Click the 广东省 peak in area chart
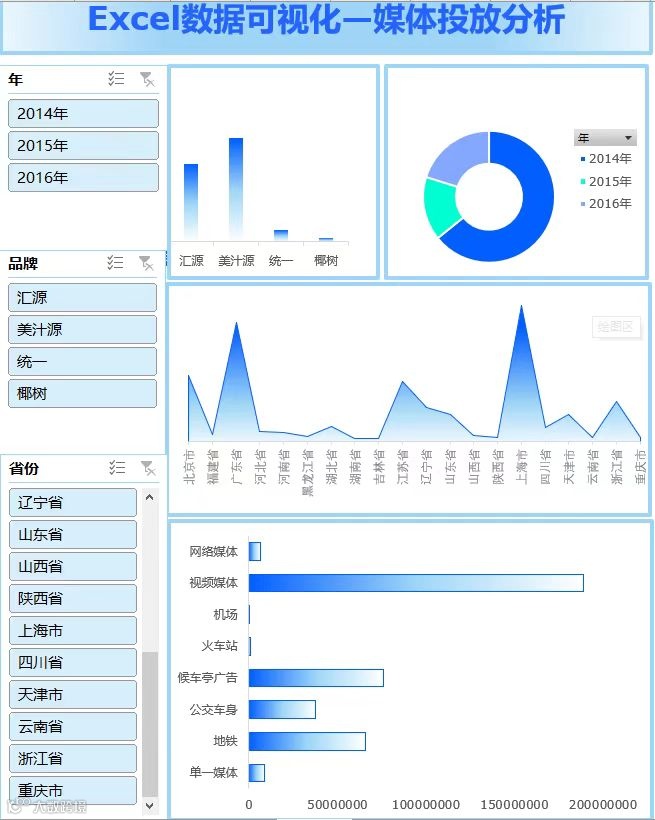655x820 pixels. click(x=236, y=325)
